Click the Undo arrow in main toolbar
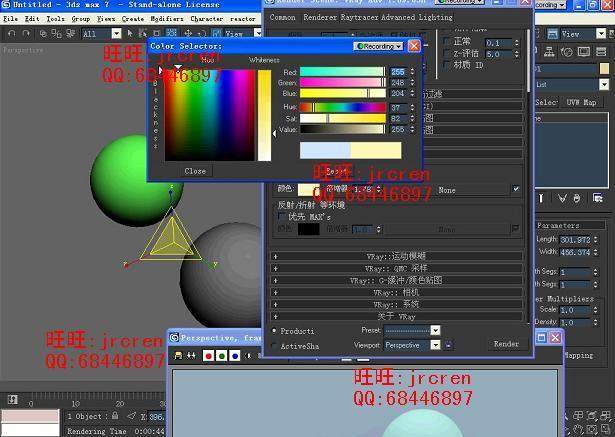Image resolution: width=615 pixels, height=437 pixels. pyautogui.click(x=11, y=34)
